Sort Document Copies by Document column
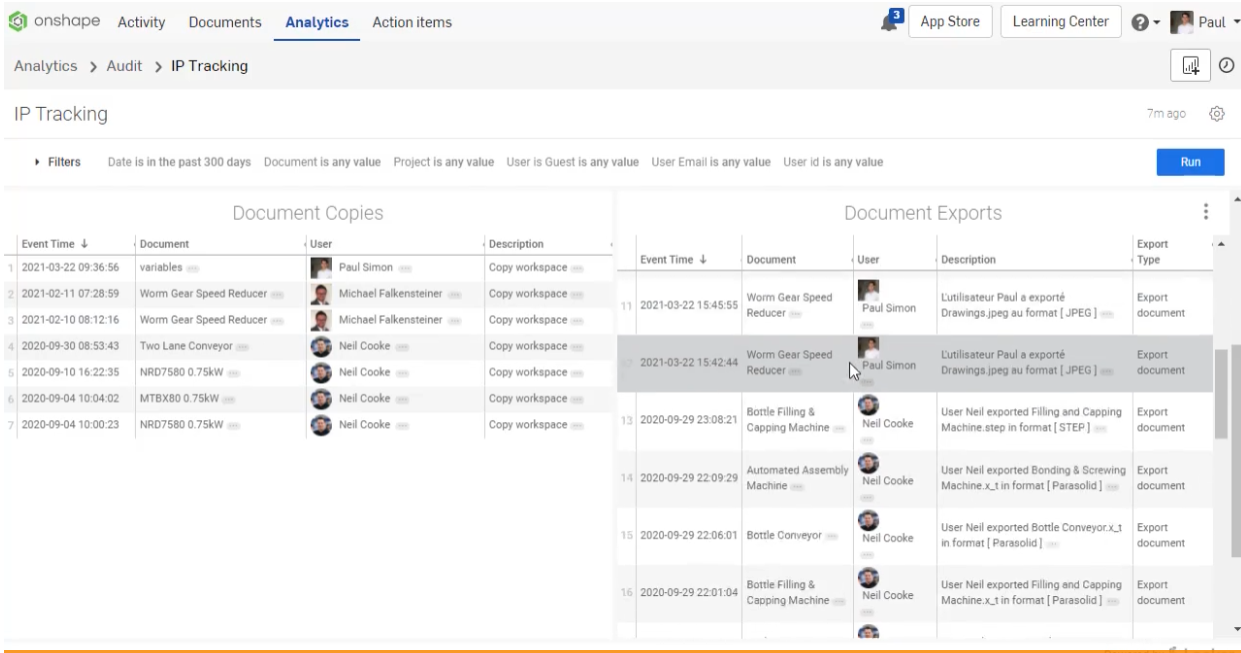 [x=165, y=244]
